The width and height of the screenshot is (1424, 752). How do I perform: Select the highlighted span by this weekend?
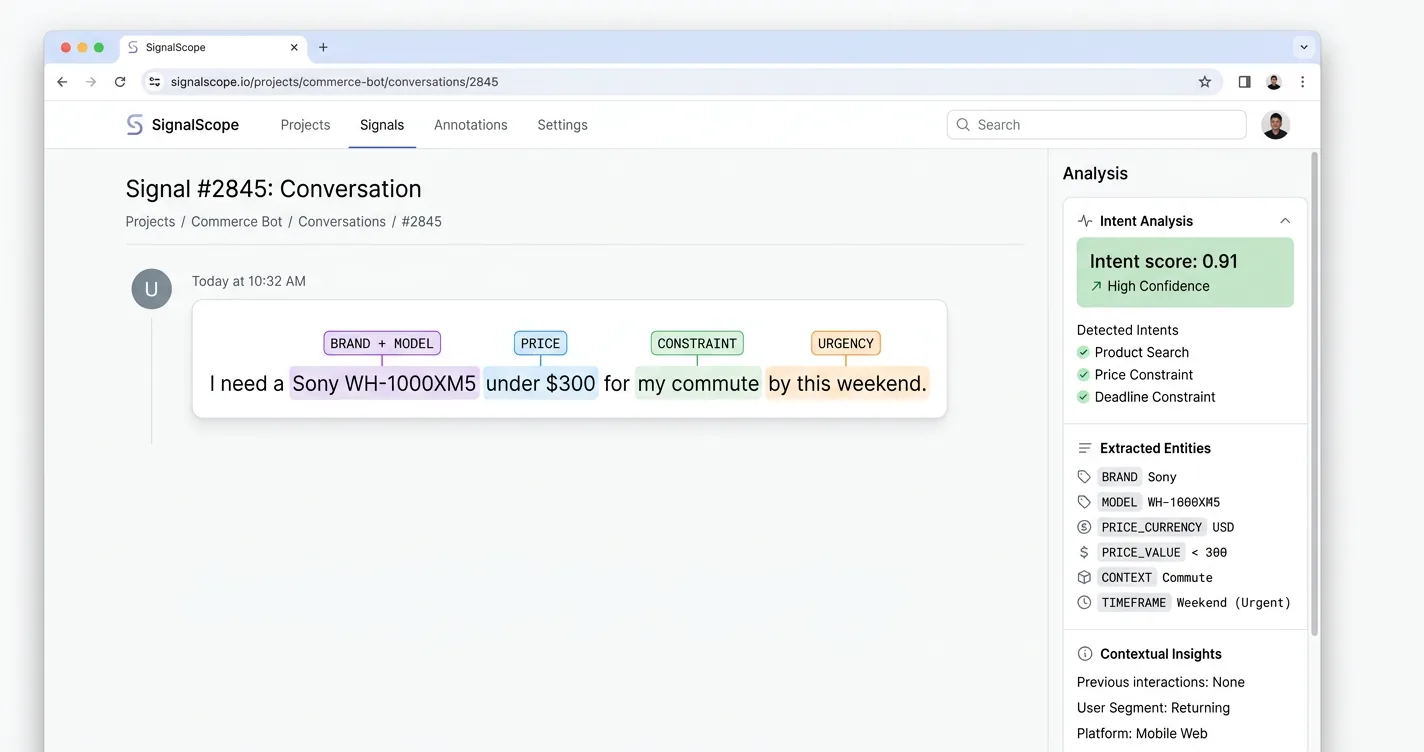(847, 383)
